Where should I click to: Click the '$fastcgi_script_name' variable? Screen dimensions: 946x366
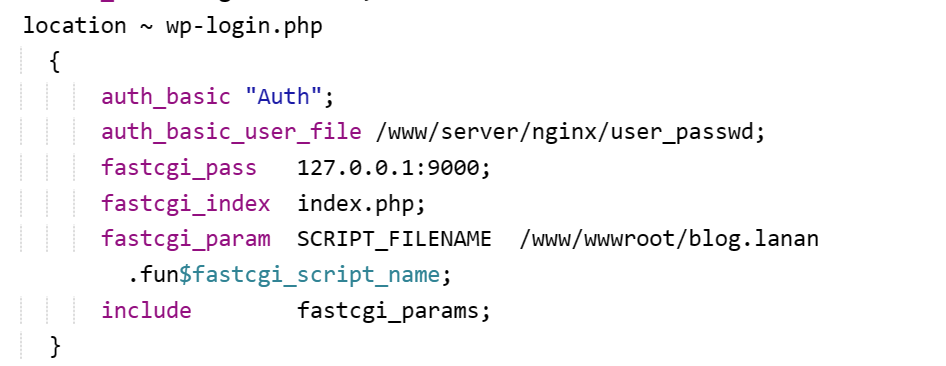click(310, 275)
